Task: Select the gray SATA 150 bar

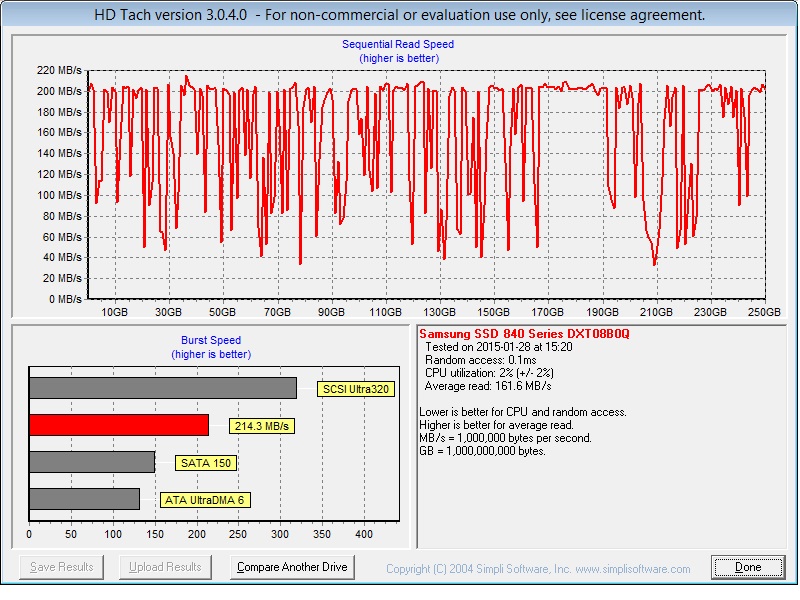Action: click(92, 462)
